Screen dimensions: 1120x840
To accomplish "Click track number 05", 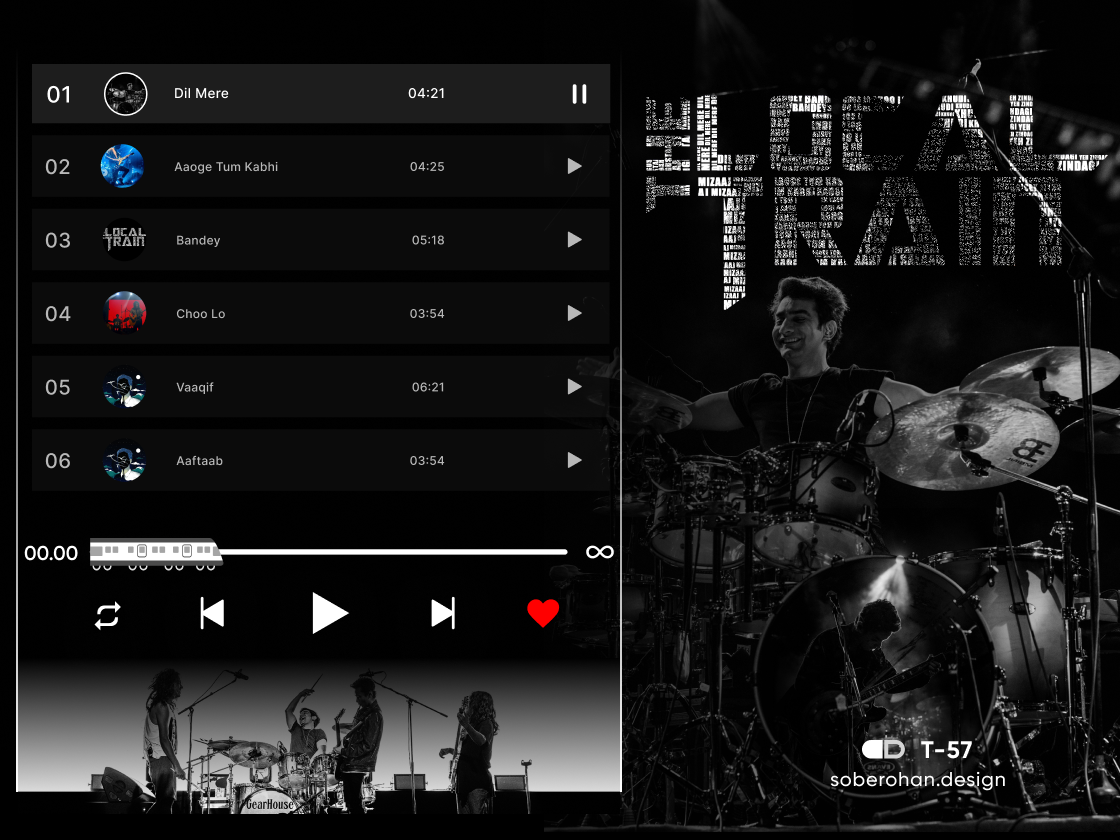I will (x=58, y=388).
